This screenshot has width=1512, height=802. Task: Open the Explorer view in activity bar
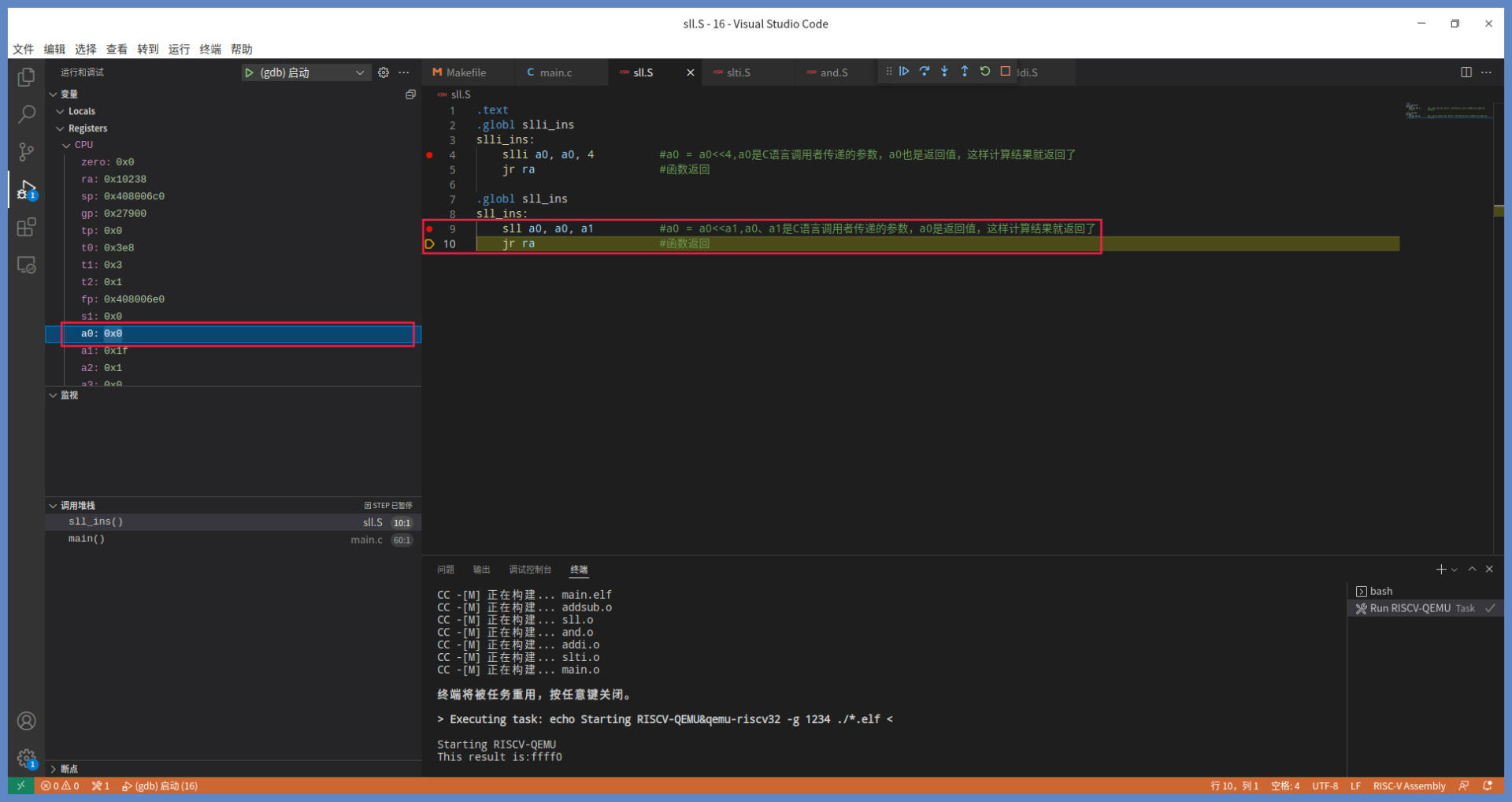(x=26, y=77)
